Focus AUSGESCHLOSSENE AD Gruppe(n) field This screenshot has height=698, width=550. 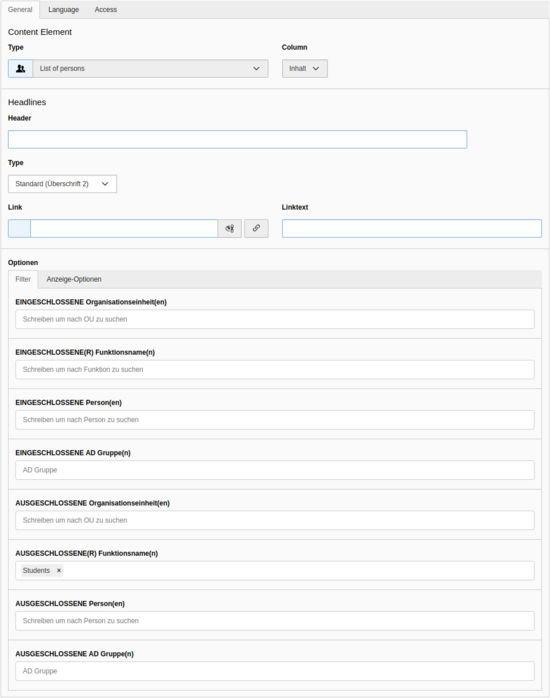[275, 671]
